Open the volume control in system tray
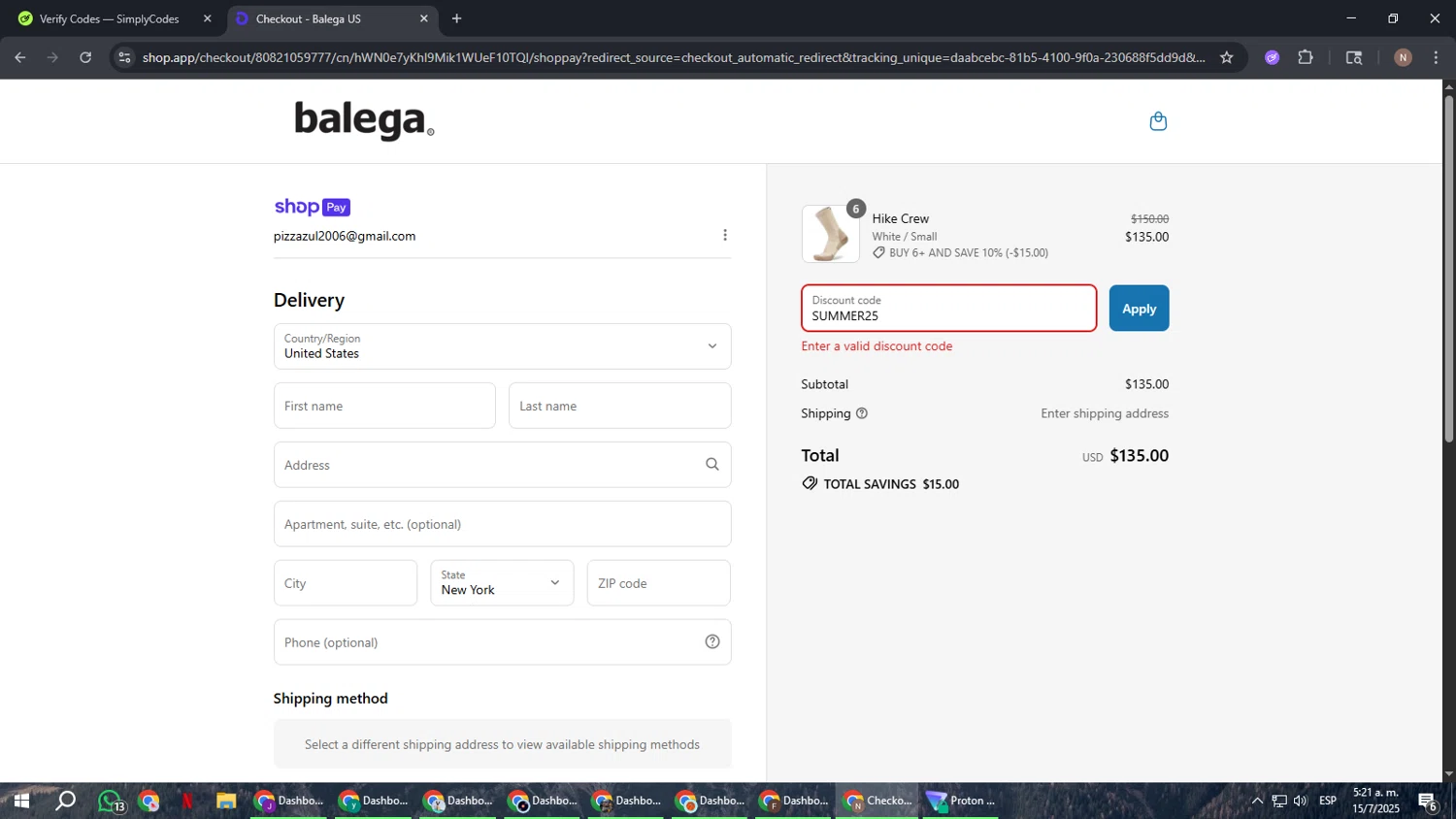 1301,802
